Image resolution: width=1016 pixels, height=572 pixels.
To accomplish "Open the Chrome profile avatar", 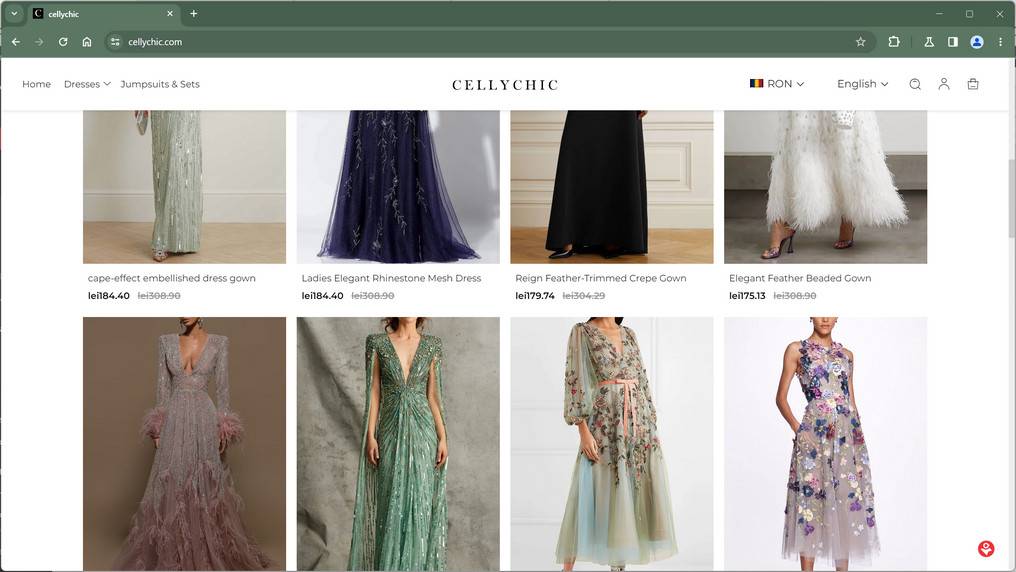I will [x=976, y=41].
